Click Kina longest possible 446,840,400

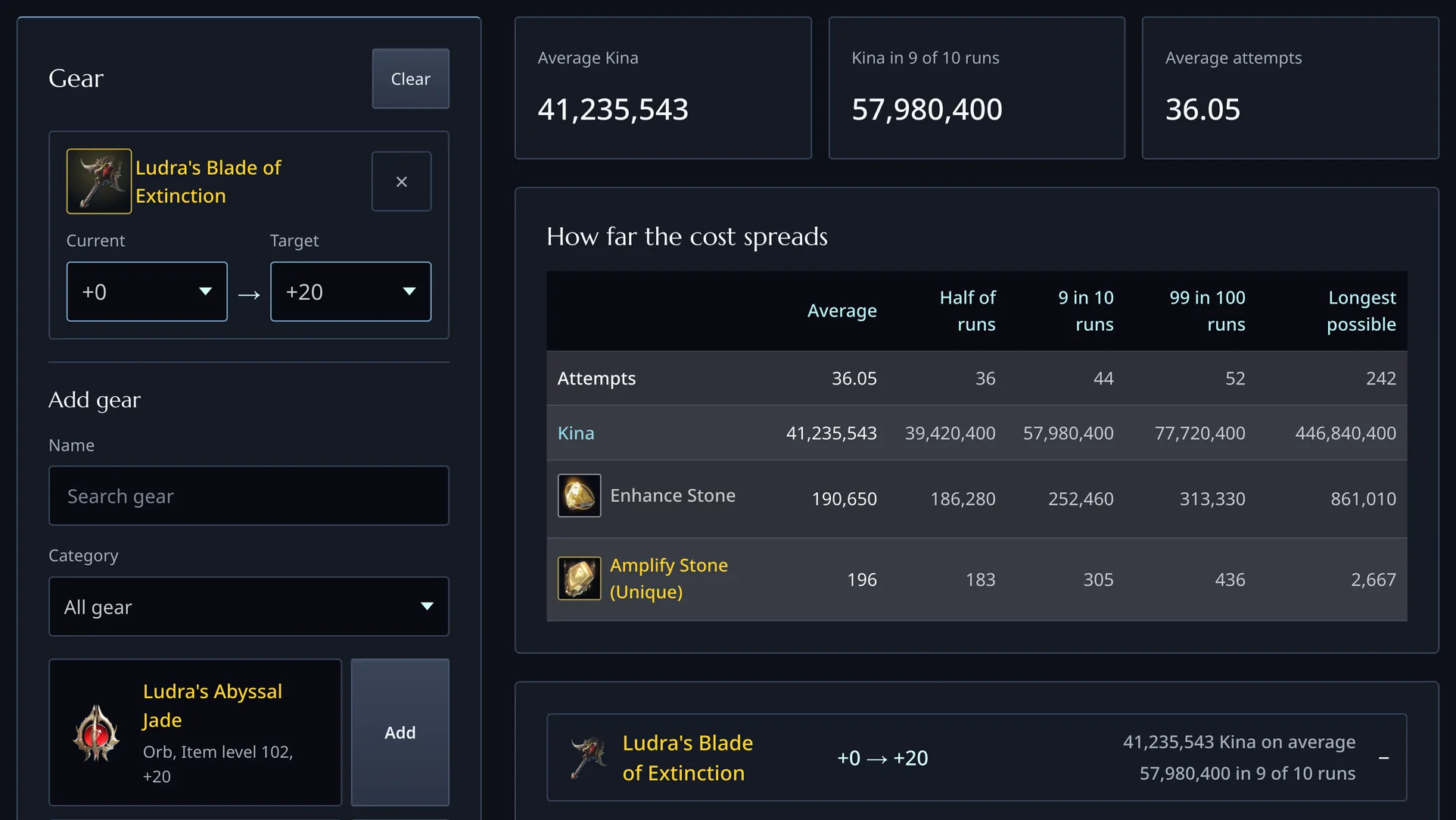coord(1346,433)
